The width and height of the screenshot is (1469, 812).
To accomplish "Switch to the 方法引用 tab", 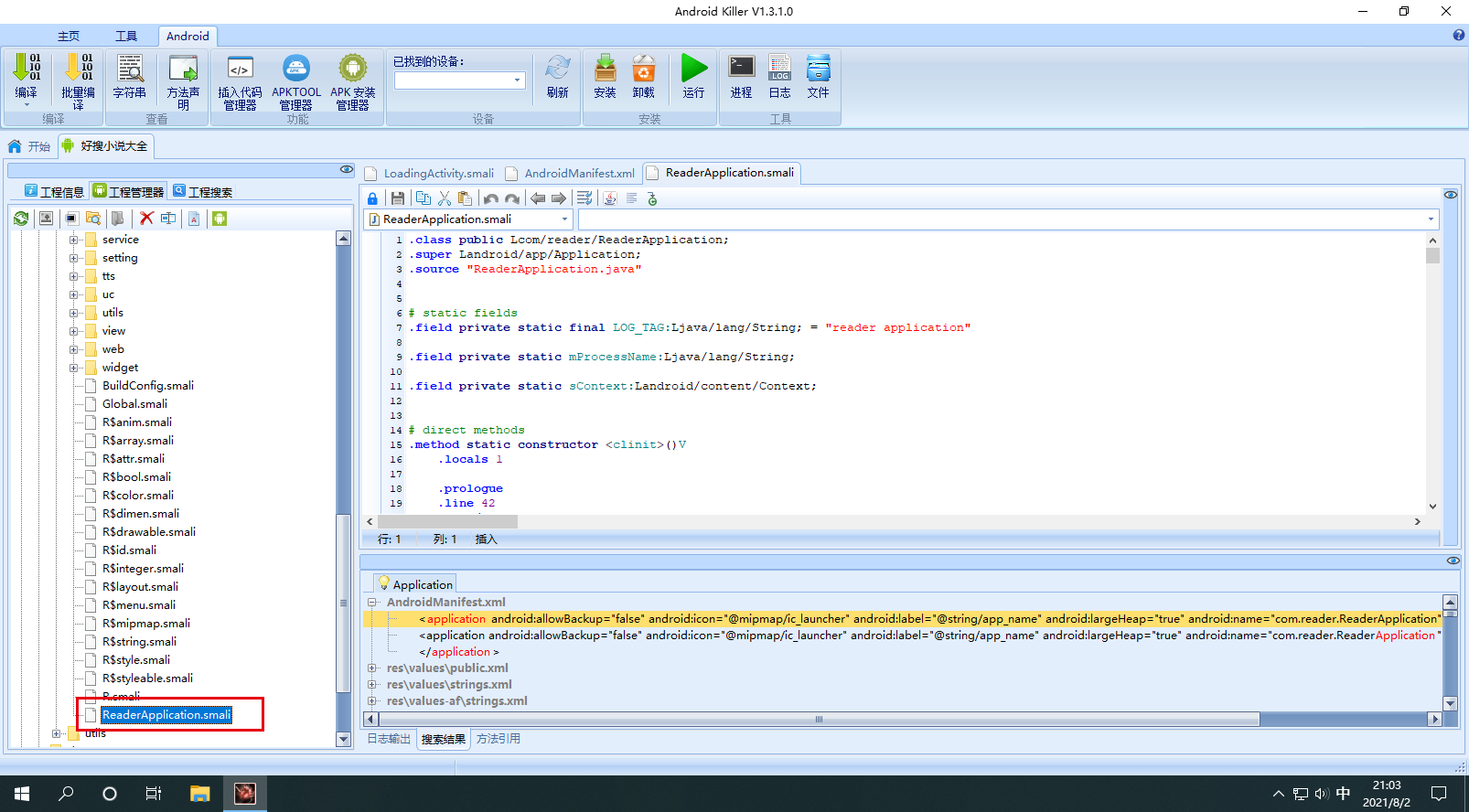I will coord(499,739).
